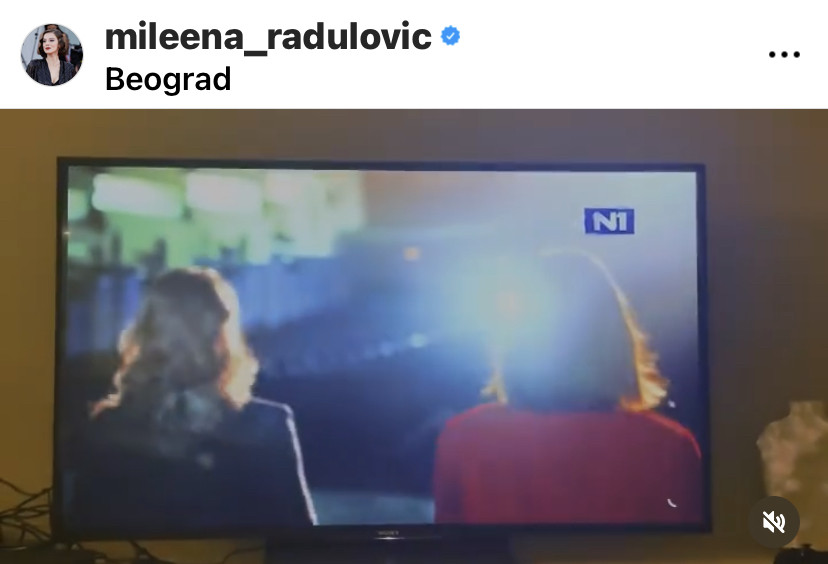Open mileena_radulovic's profile picture
828x564 pixels.
pos(52,54)
